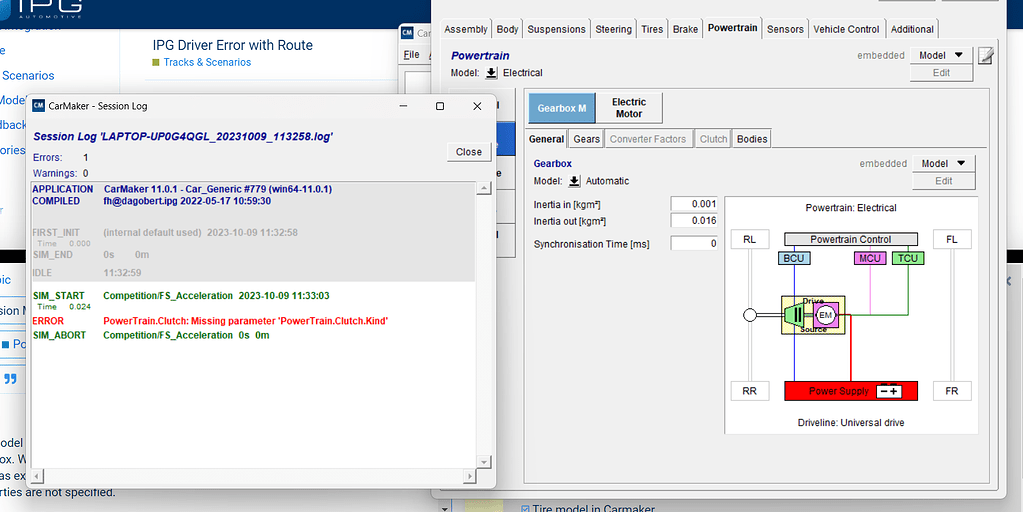
Task: Click the Gearbox model download arrow icon
Action: pos(574,181)
